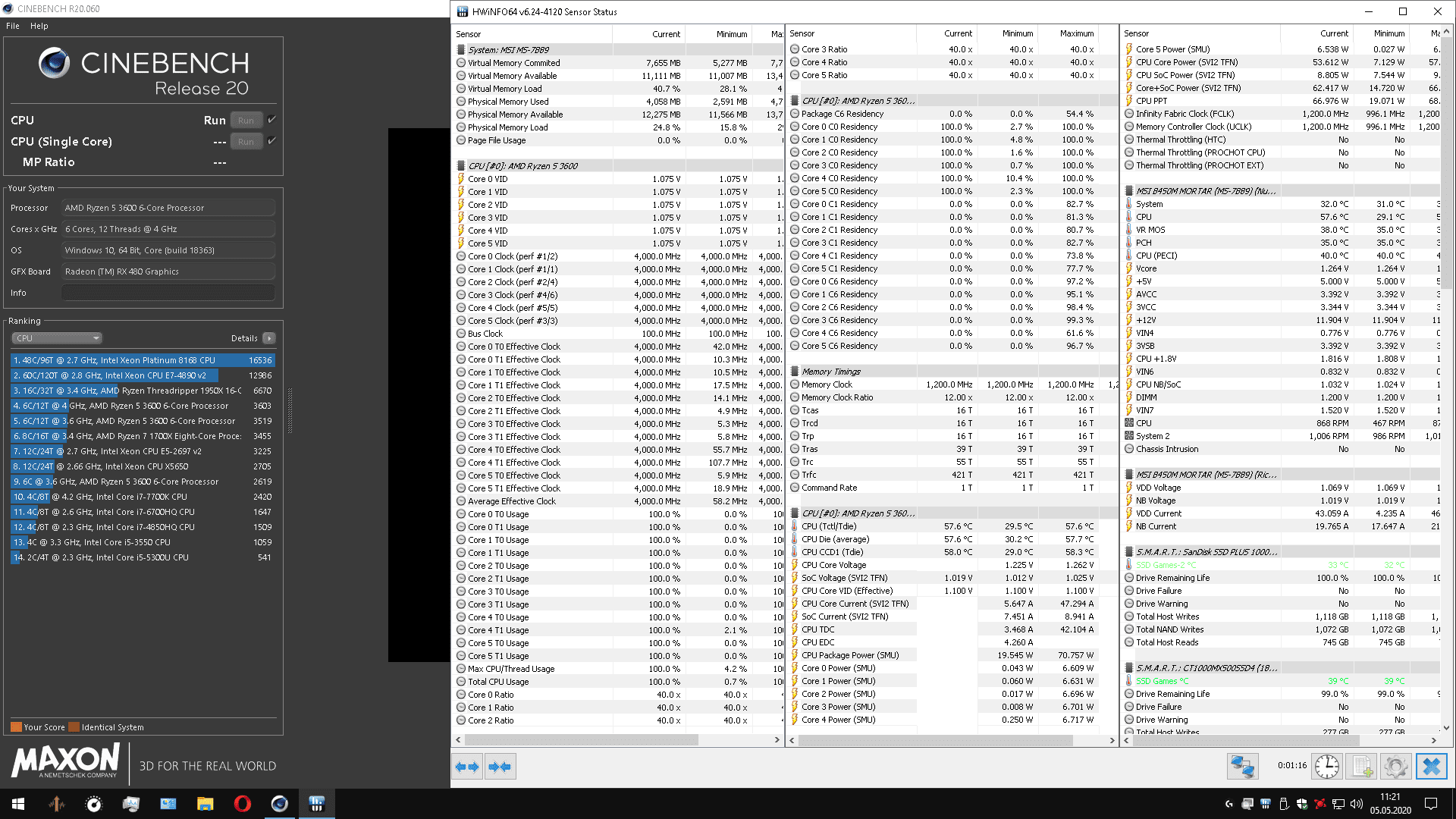Viewport: 1456px width, 819px height.
Task: Select the Average Effective Clock sensor row
Action: tap(618, 501)
